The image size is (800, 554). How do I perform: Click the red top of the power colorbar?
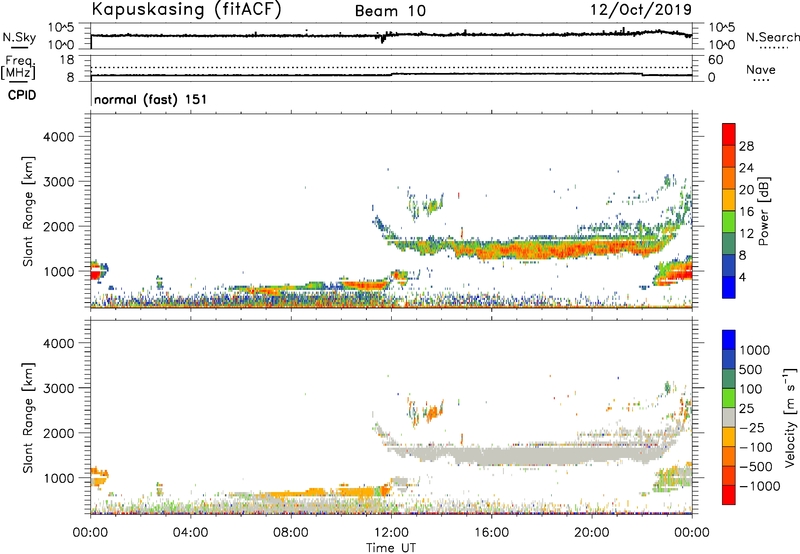click(x=729, y=134)
